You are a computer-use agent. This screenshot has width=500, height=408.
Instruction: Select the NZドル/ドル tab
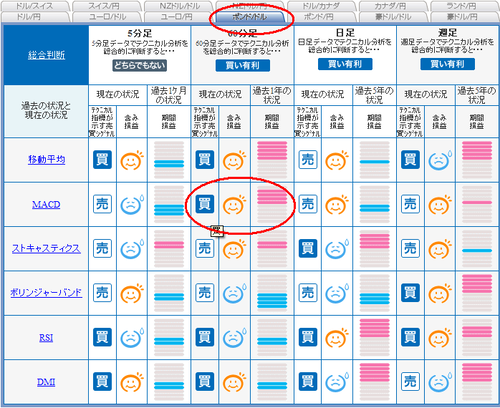[x=178, y=6]
